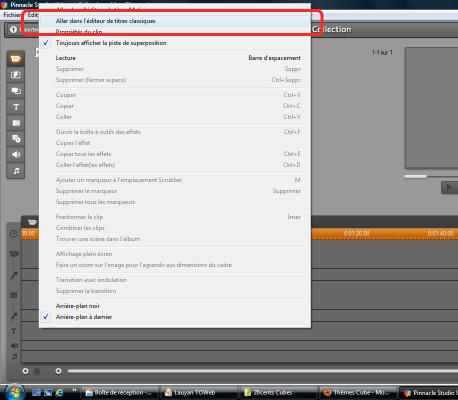Open the montage themes album icon
Image resolution: width=458 pixels, height=400 pixels.
pyautogui.click(x=16, y=91)
